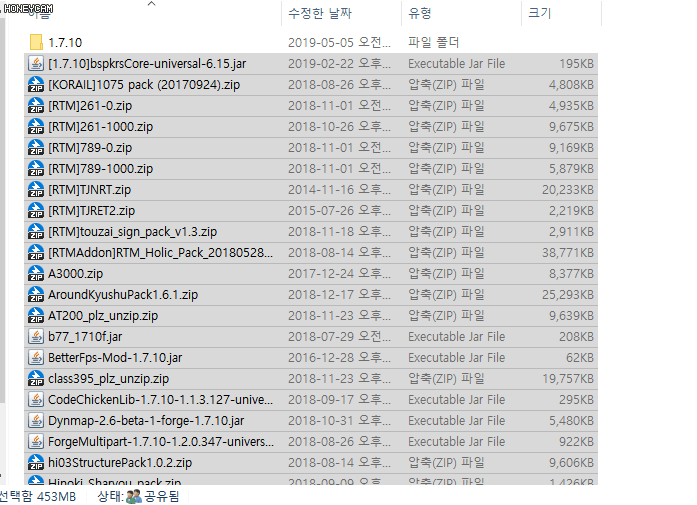Select file name A3000.zip
This screenshot has width=697, height=505.
[76, 273]
